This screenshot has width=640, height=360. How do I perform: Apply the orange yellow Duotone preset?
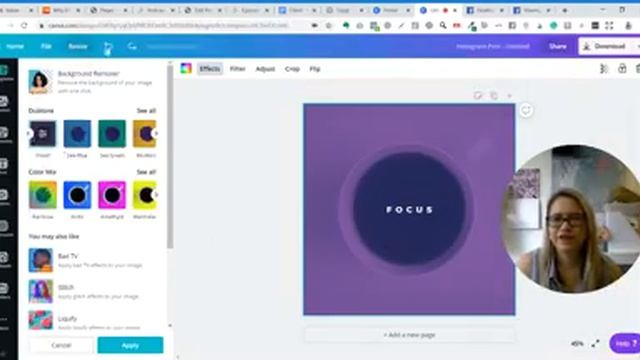coord(144,133)
